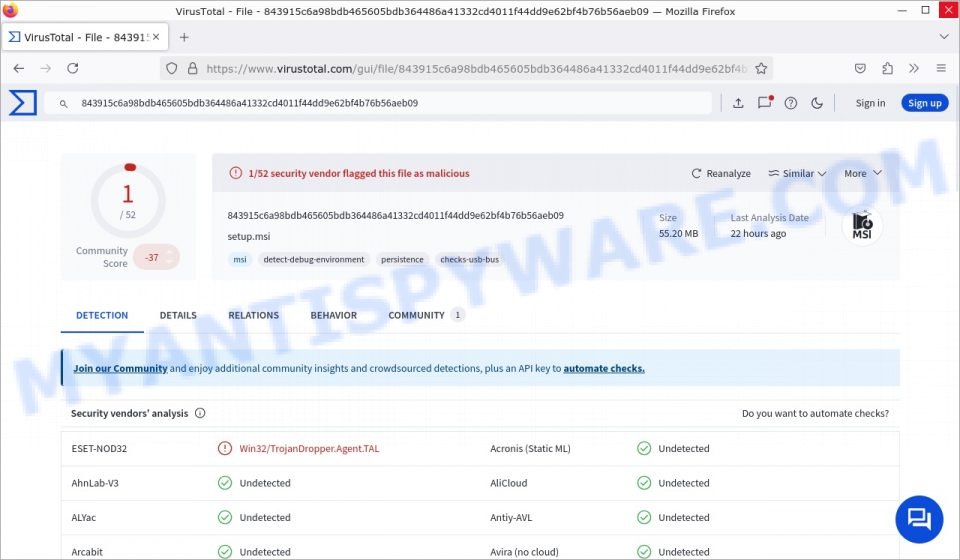This screenshot has height=560, width=960.
Task: Open the Firefox hamburger menu
Action: [x=941, y=69]
